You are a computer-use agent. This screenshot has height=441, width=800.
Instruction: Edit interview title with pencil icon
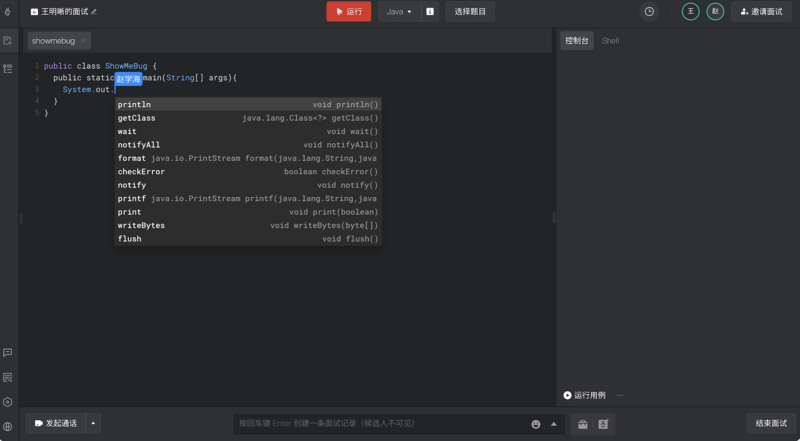click(94, 12)
